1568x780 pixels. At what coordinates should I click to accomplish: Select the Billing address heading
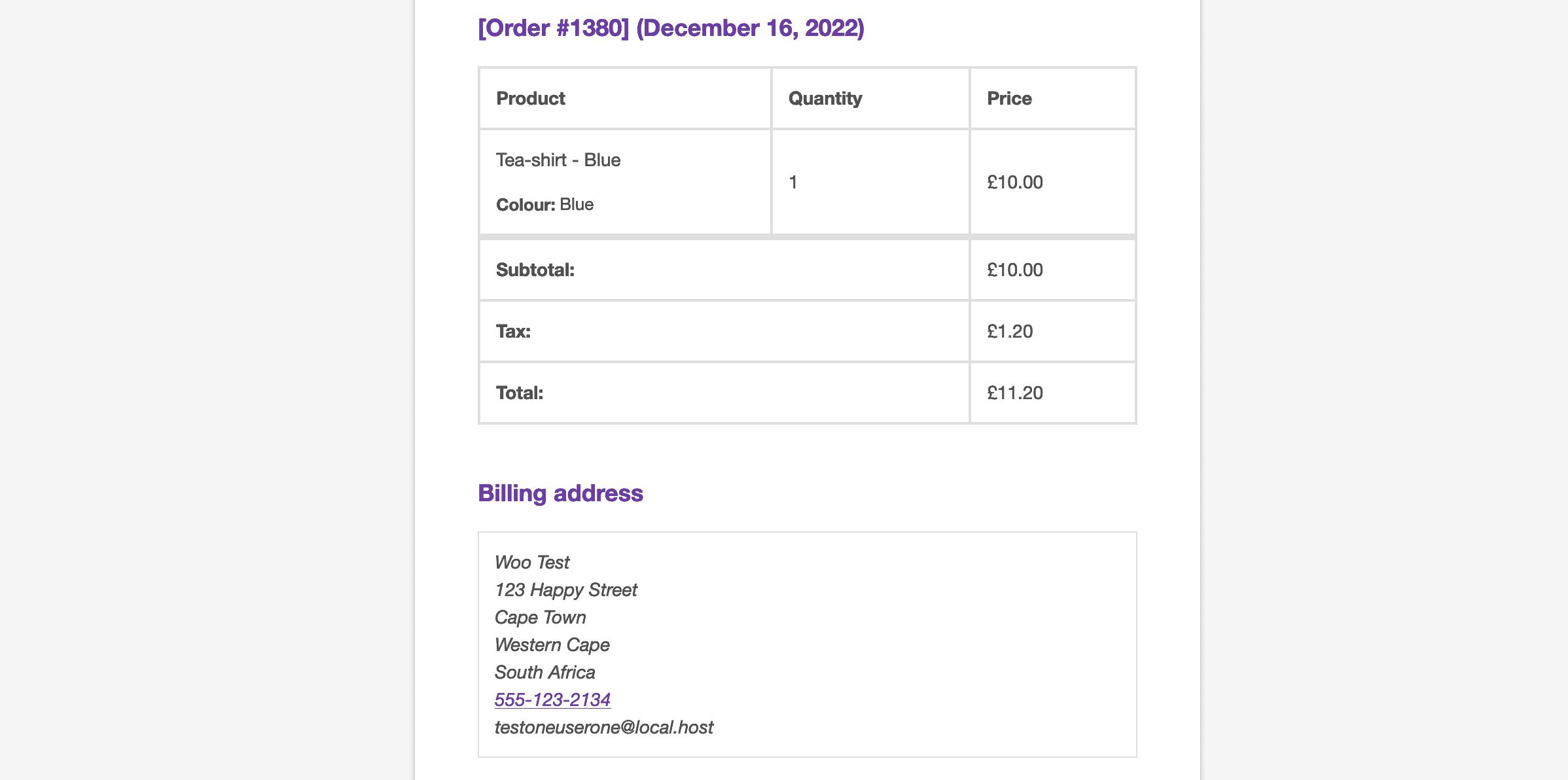pyautogui.click(x=560, y=493)
